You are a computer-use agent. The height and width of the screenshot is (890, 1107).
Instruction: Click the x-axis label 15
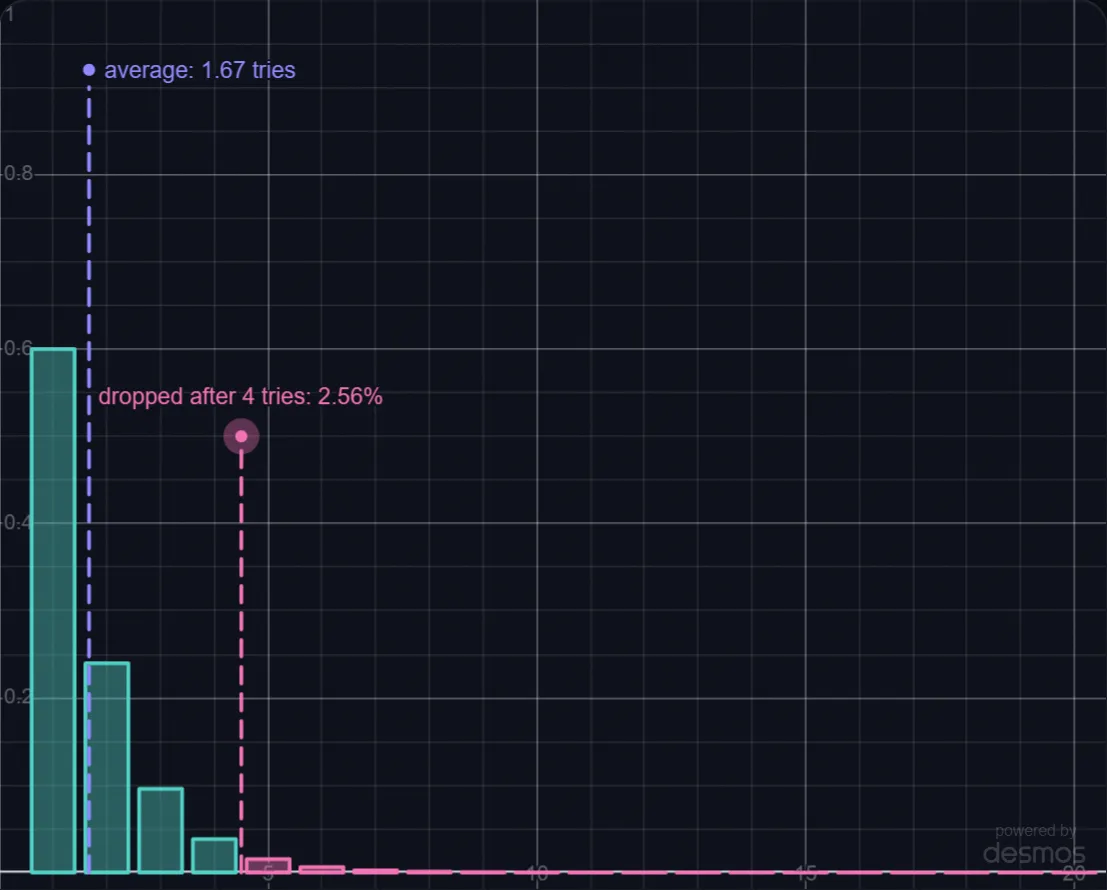[806, 874]
